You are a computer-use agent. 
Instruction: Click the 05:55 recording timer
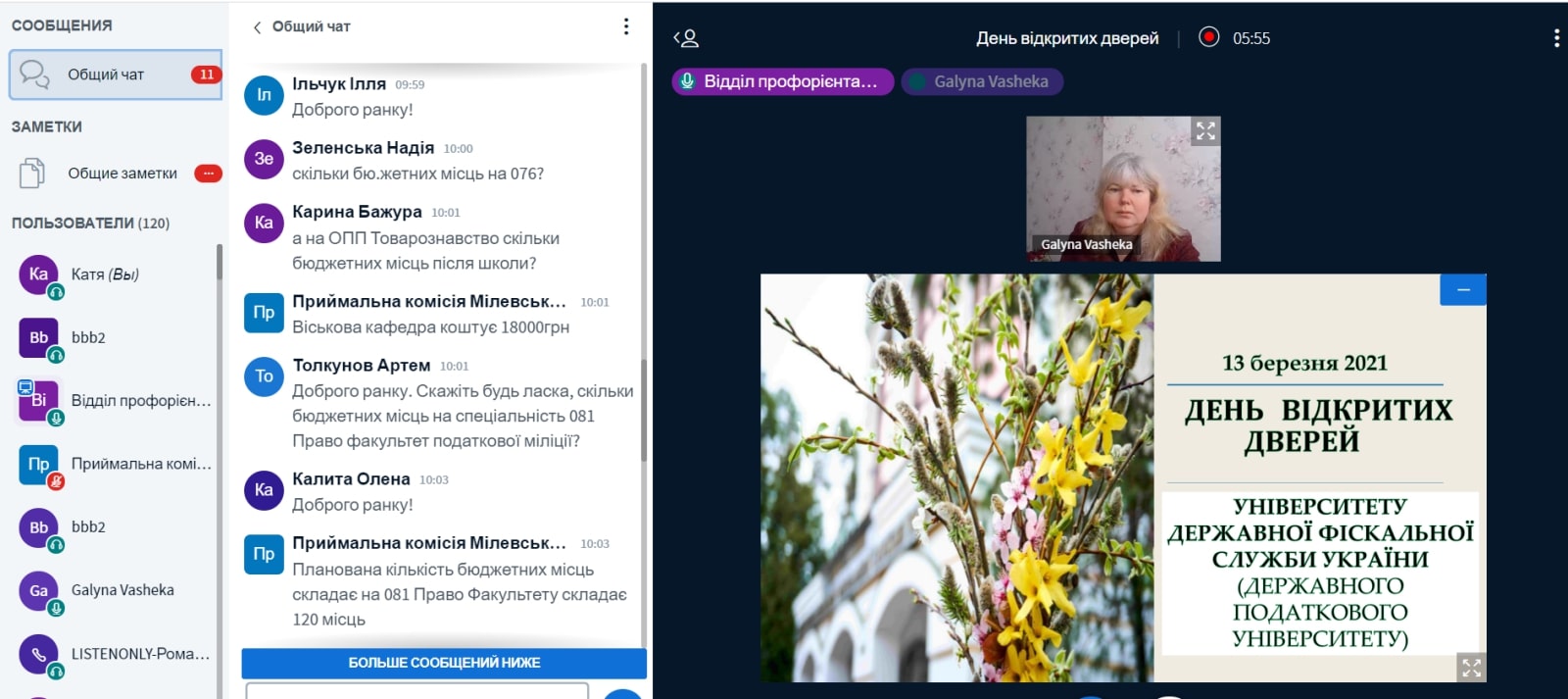tap(1251, 38)
